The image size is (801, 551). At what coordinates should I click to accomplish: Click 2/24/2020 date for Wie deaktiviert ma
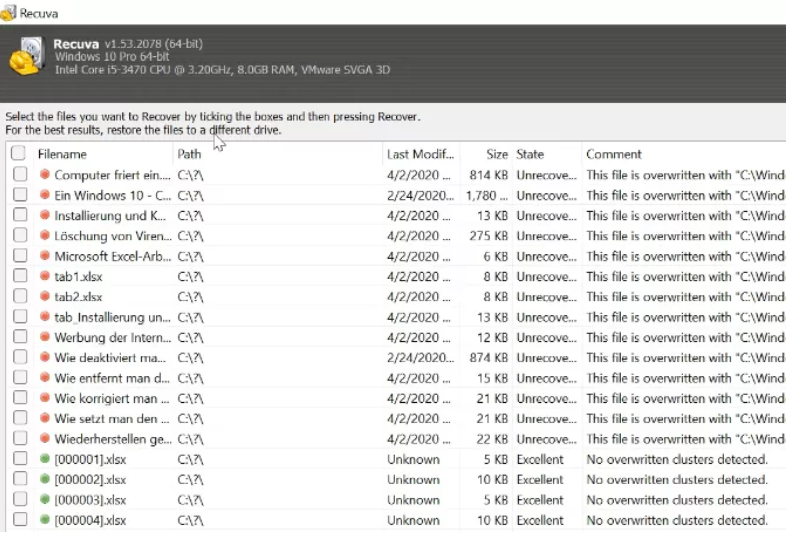pos(420,358)
